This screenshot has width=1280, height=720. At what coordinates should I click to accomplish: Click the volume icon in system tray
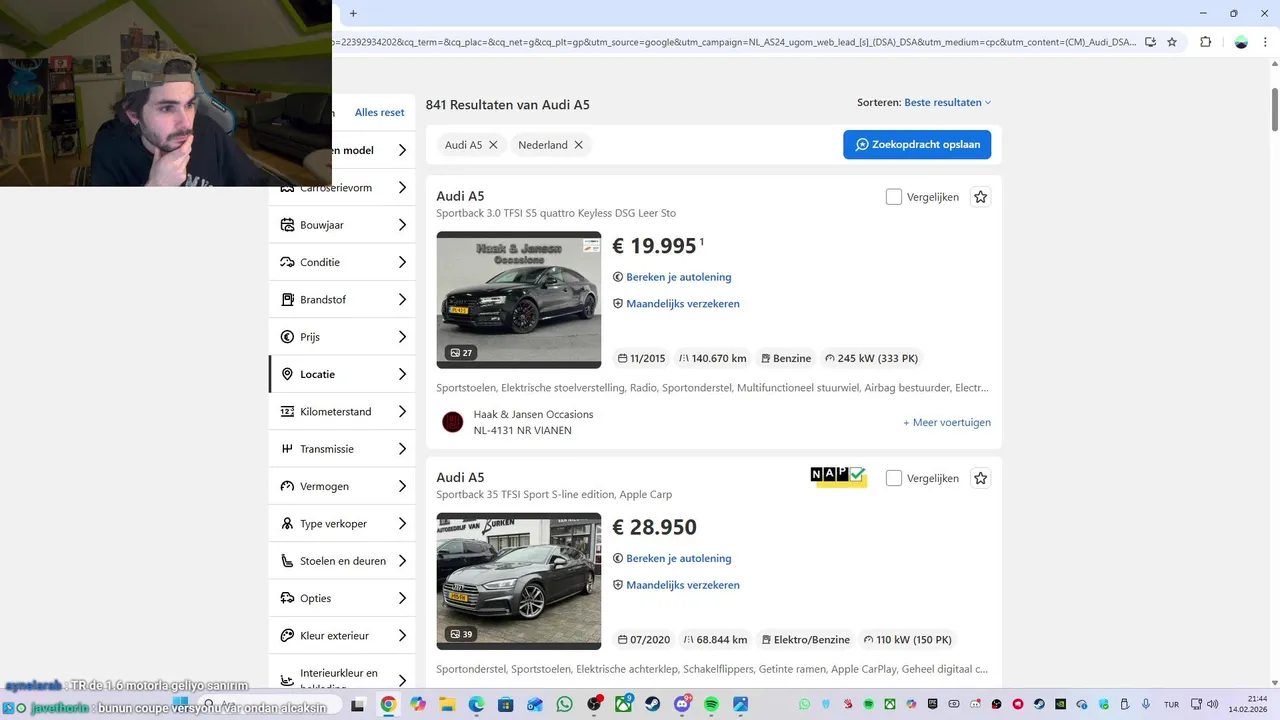[1212, 704]
